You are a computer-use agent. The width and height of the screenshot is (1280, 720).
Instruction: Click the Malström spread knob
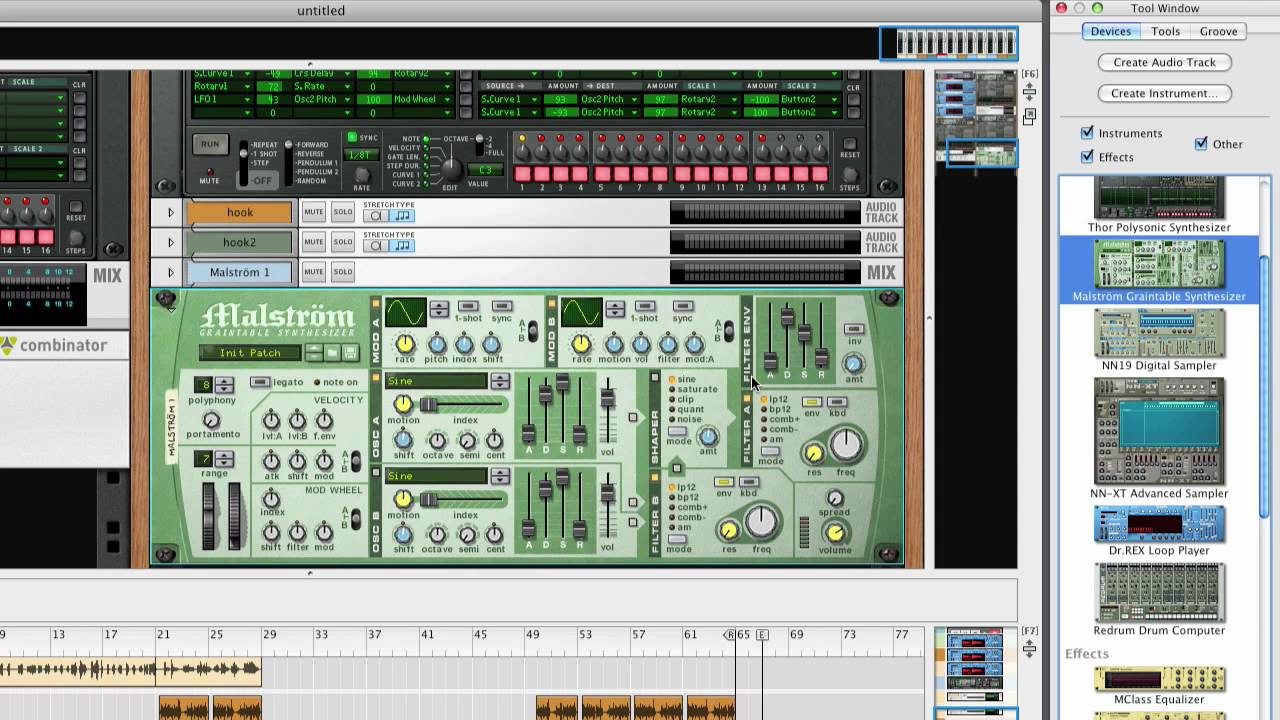coord(835,498)
